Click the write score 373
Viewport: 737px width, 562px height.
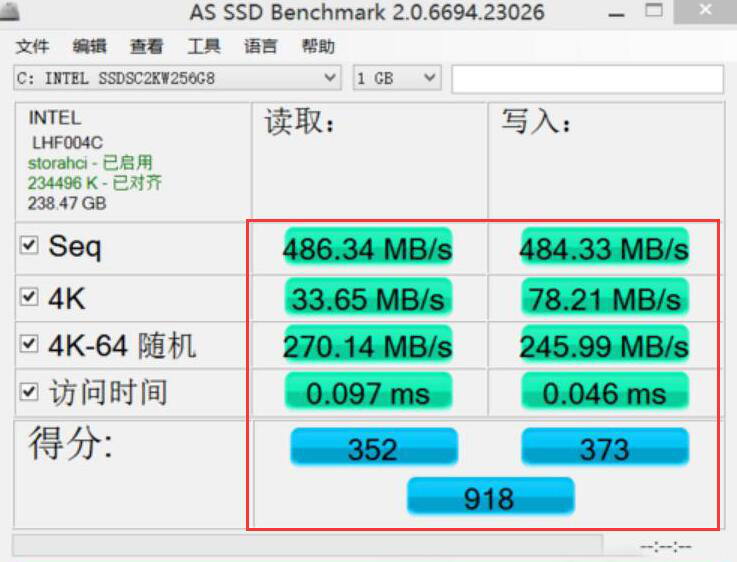[605, 447]
